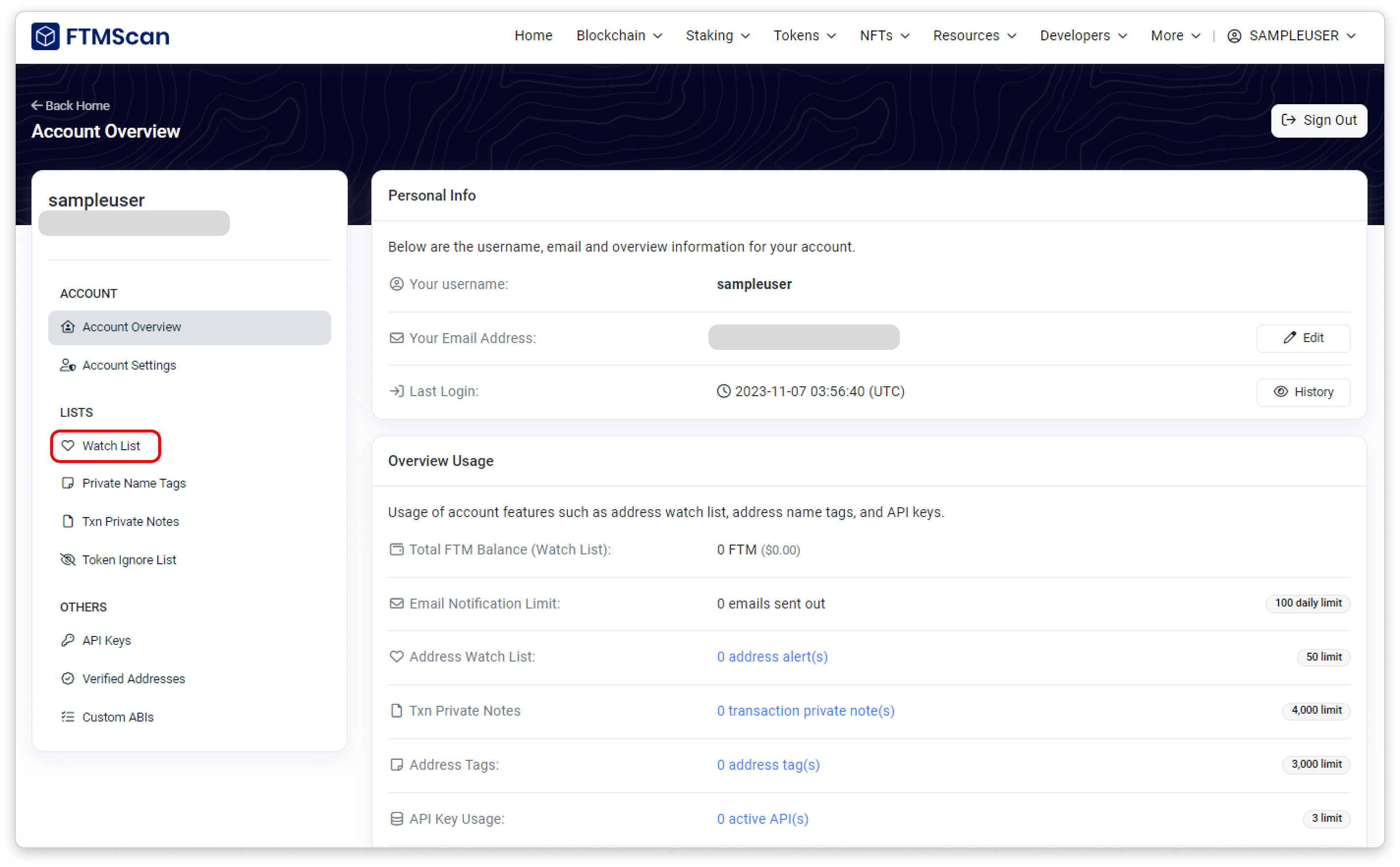Click the FTMScan cube logo icon
This screenshot has height=867, width=1400.
coord(45,36)
